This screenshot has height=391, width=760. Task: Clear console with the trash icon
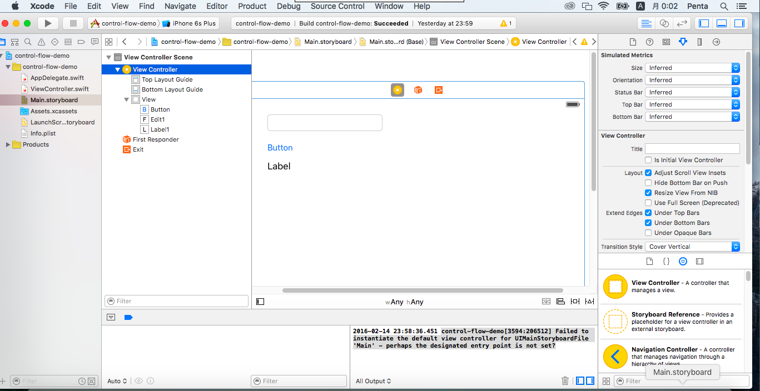click(565, 381)
